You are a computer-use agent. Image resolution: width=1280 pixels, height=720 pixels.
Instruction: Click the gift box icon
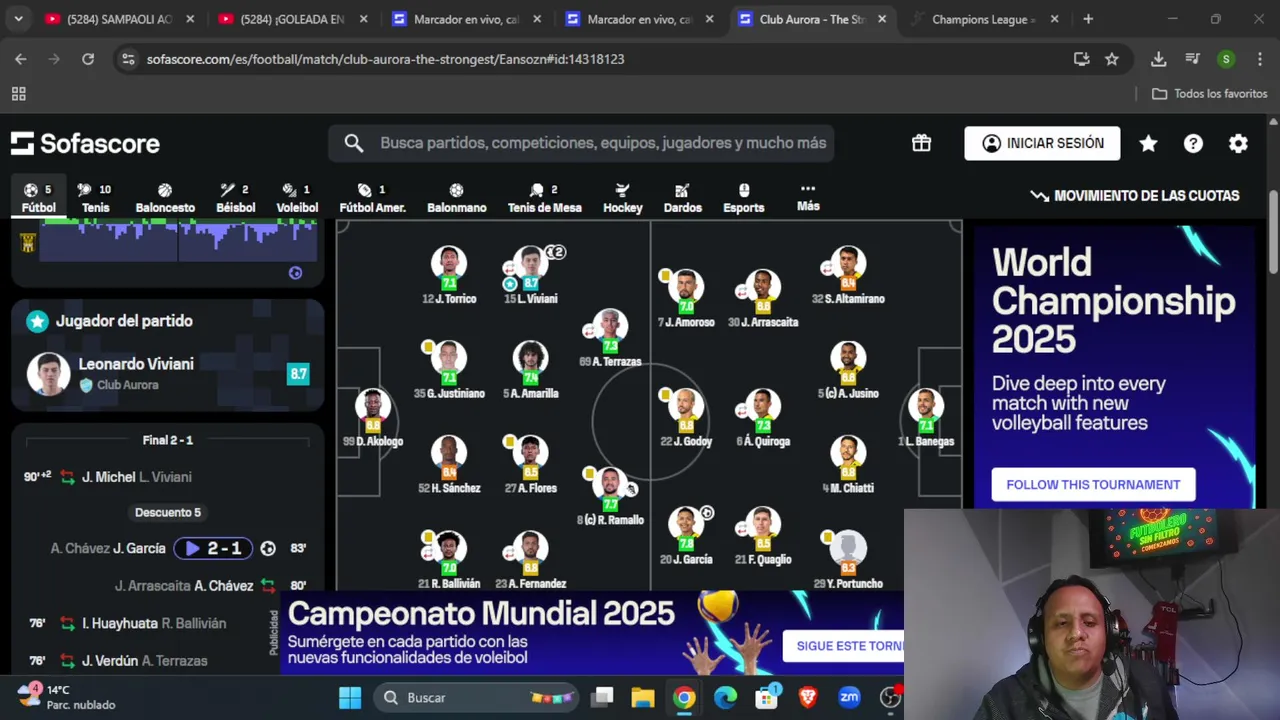921,143
